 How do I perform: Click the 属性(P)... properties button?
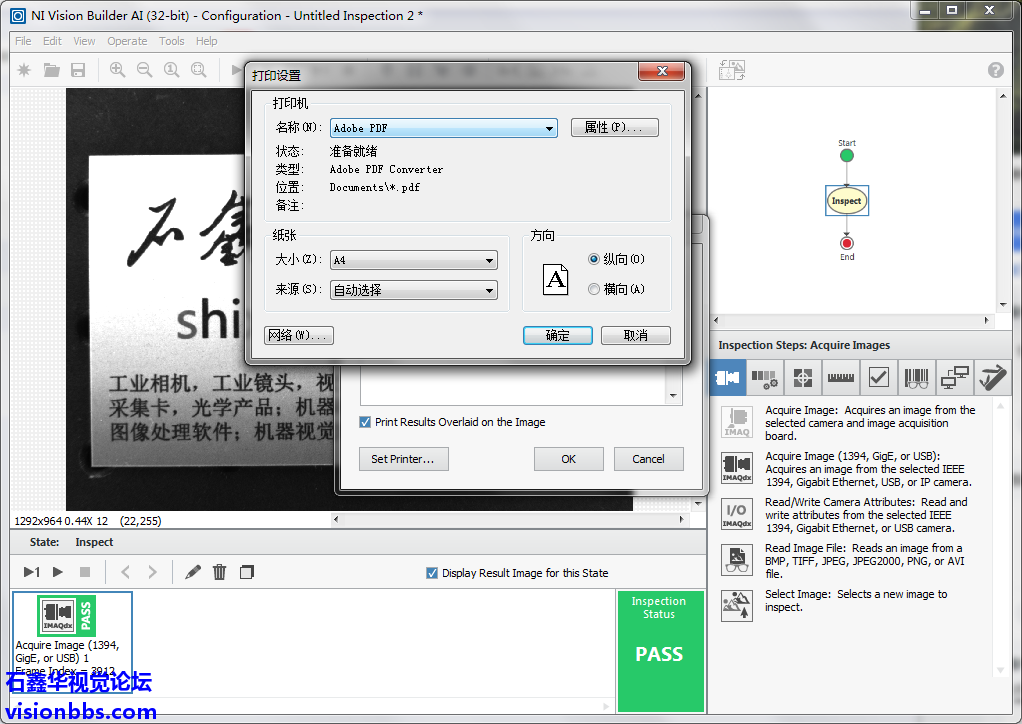pyautogui.click(x=614, y=128)
